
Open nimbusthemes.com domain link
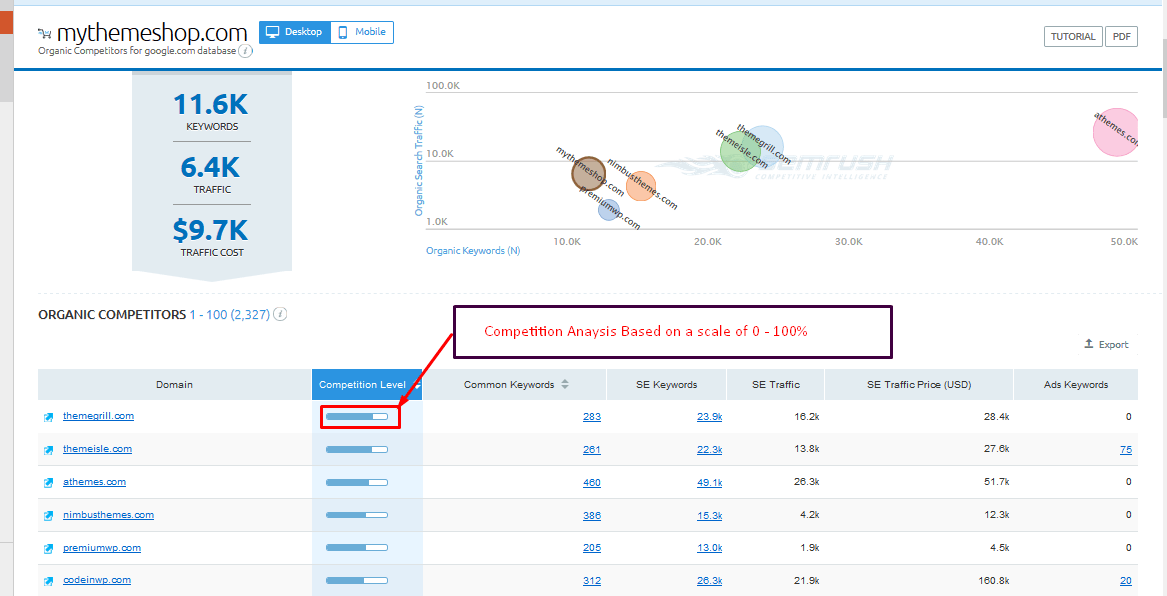tap(109, 514)
